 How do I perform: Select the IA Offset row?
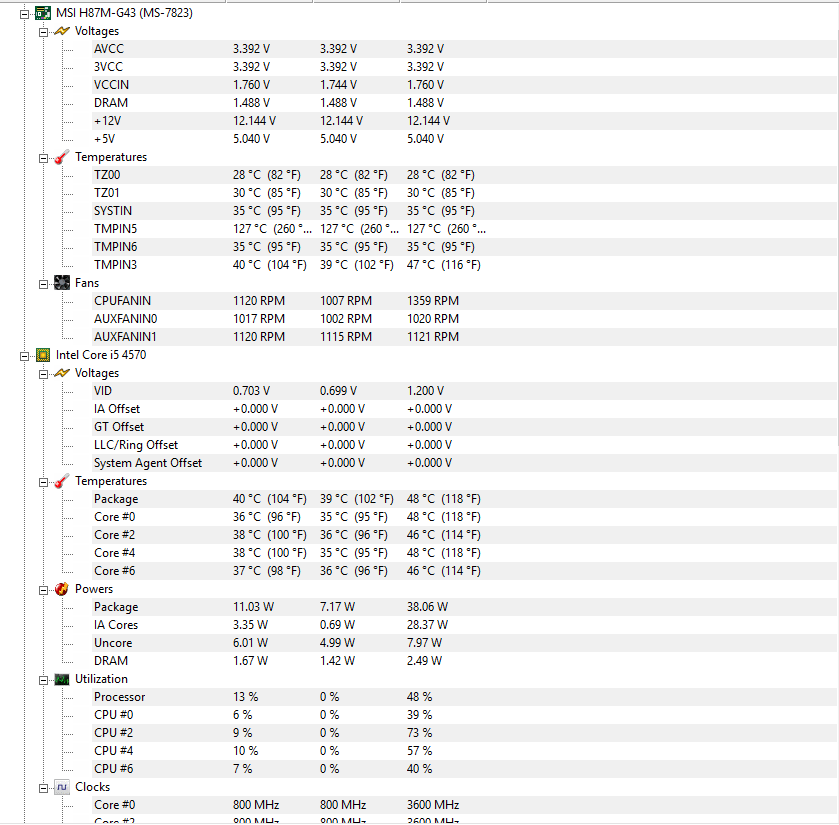pos(464,409)
